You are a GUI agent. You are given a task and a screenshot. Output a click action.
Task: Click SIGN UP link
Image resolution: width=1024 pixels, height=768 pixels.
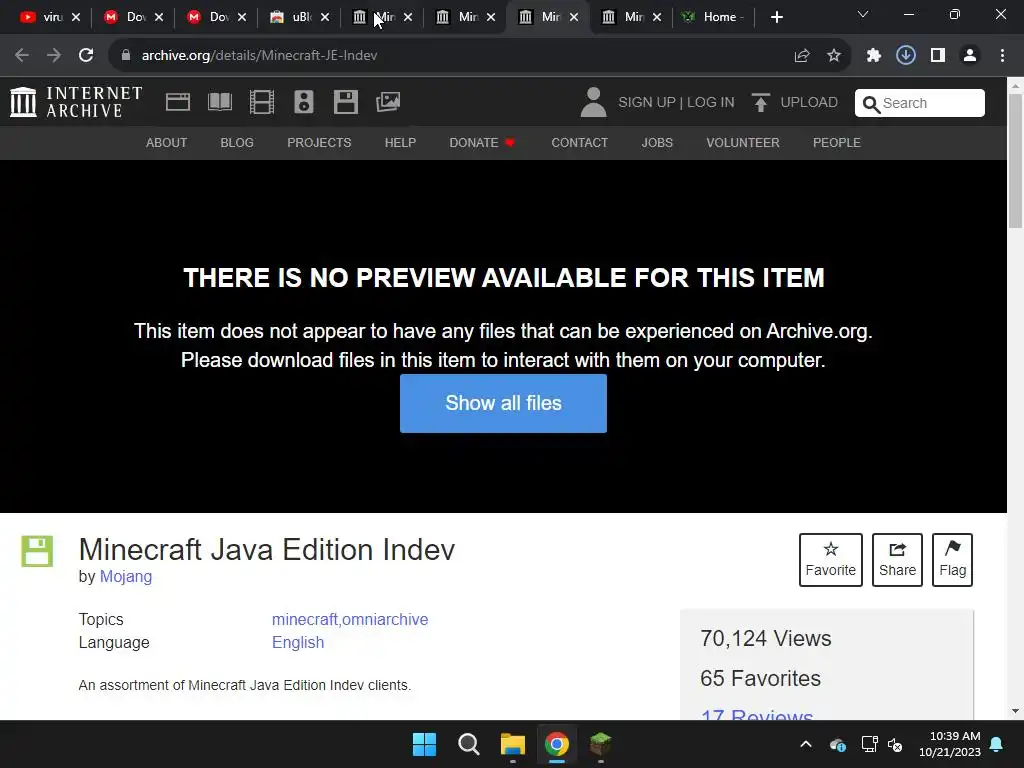pyautogui.click(x=647, y=103)
